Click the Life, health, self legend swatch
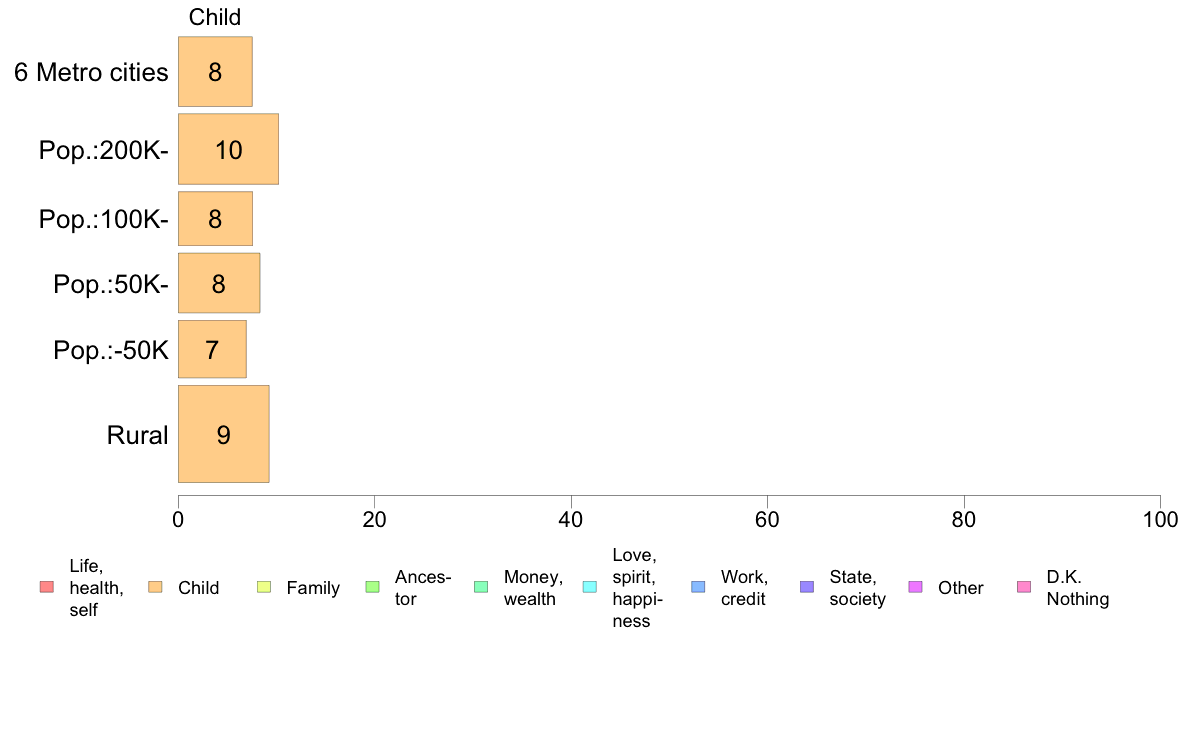 tap(47, 587)
